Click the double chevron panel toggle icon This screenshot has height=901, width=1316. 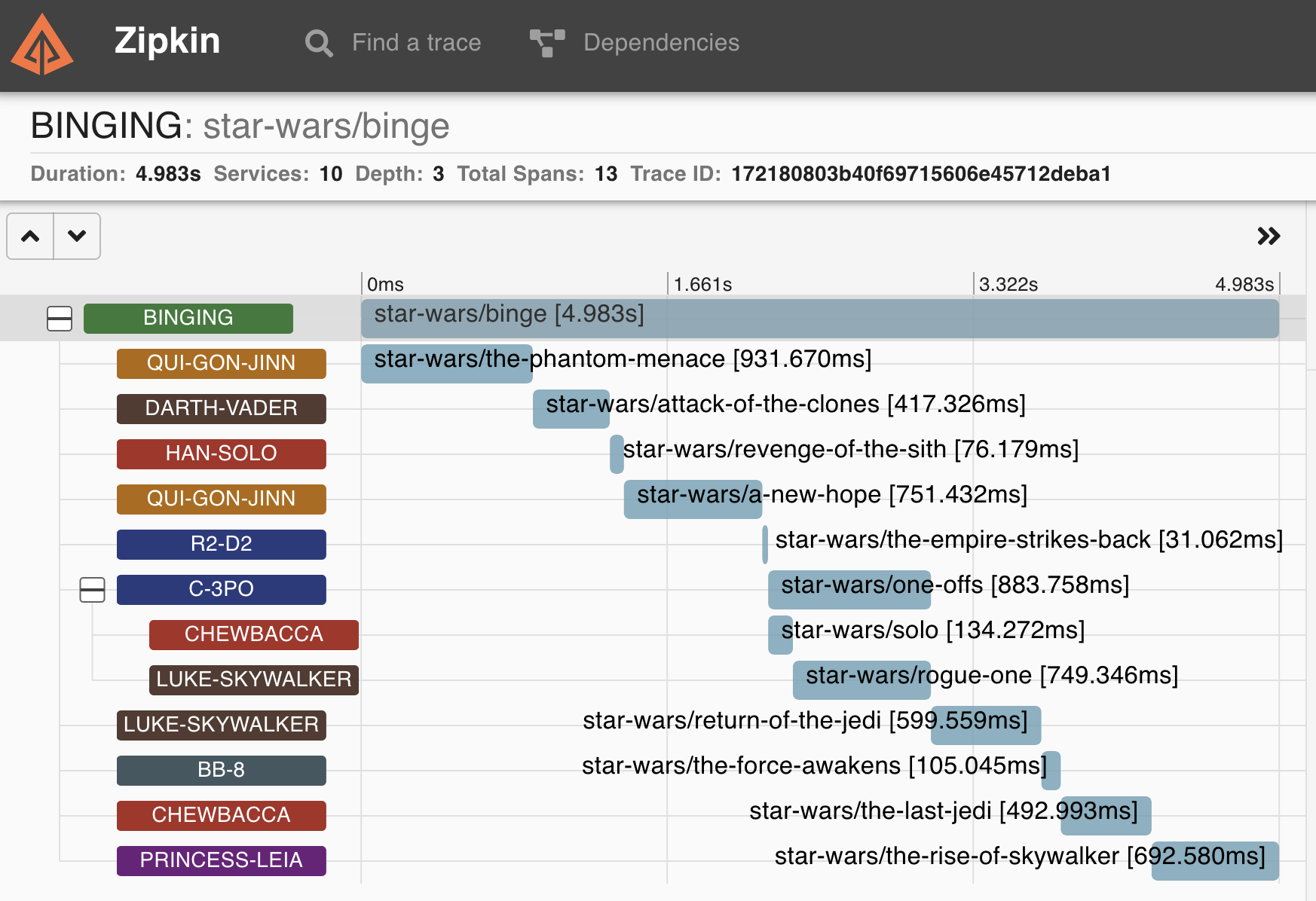(1269, 236)
